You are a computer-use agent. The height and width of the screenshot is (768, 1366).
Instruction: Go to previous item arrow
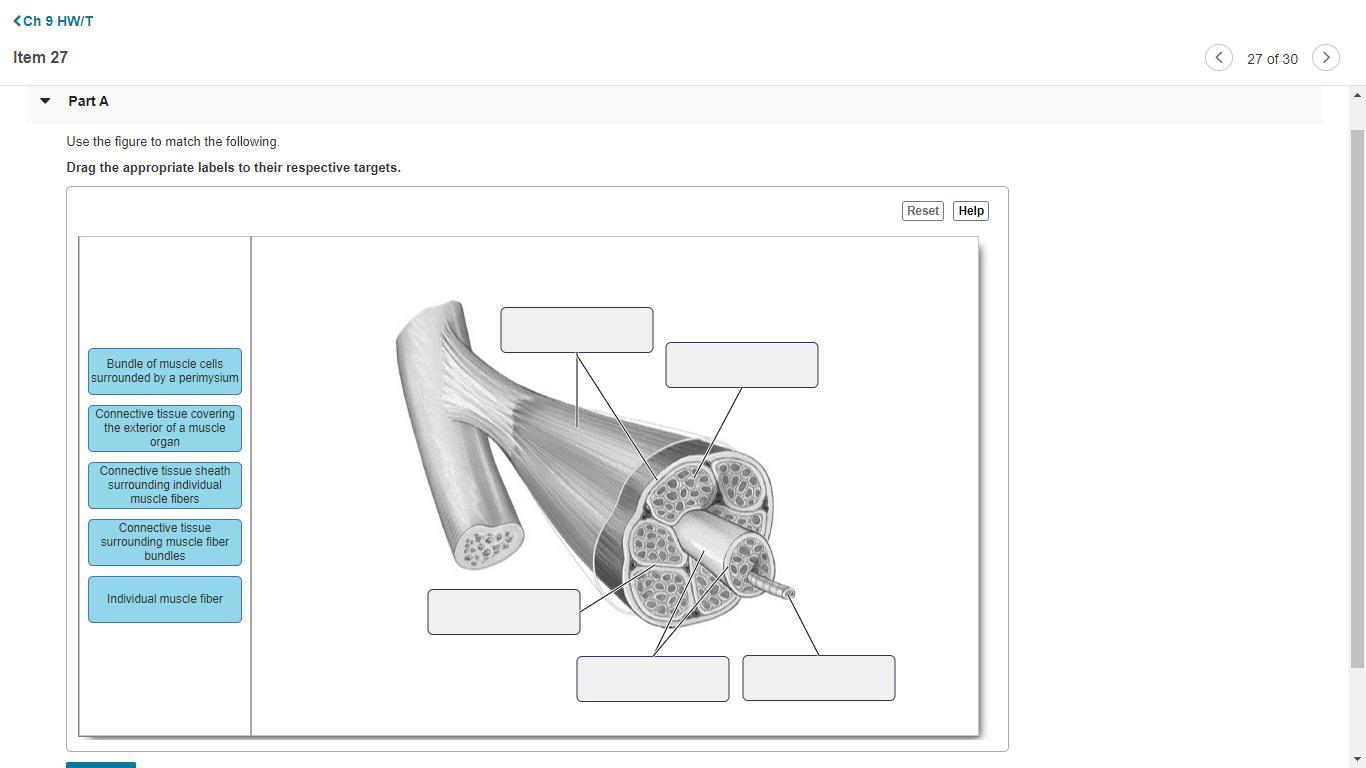point(1218,58)
